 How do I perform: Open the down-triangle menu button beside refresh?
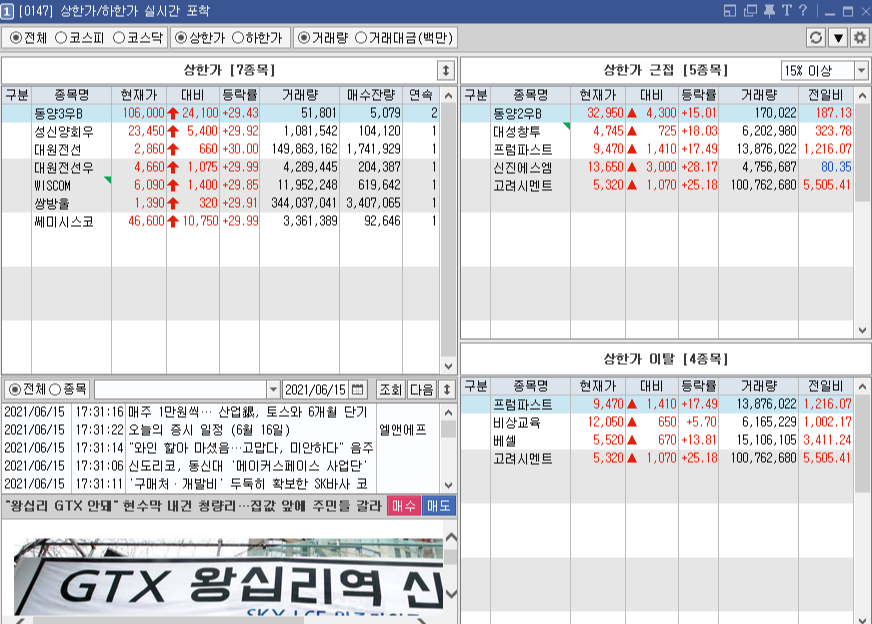[x=838, y=38]
